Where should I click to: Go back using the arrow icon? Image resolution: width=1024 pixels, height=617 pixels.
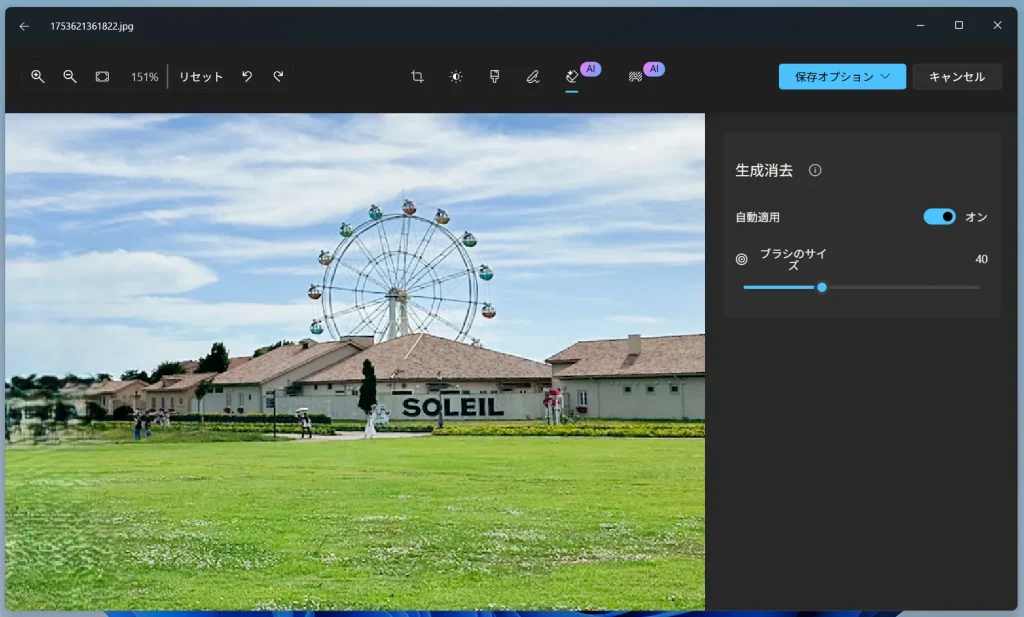click(24, 26)
